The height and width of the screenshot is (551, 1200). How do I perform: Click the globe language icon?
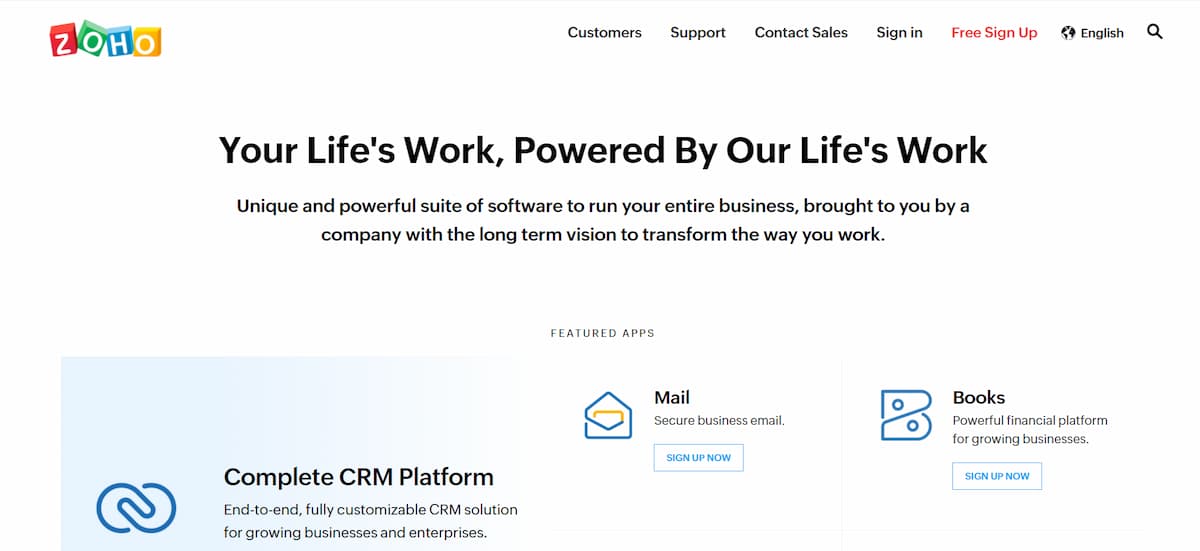[x=1068, y=33]
